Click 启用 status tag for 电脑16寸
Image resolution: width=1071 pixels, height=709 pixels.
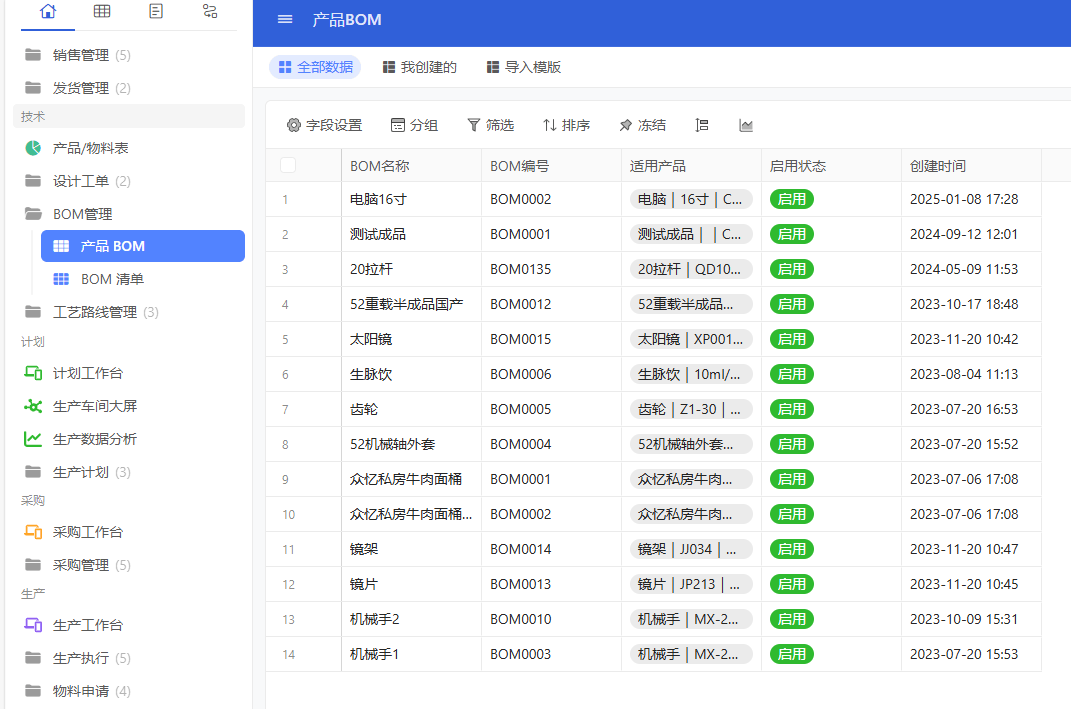point(791,199)
